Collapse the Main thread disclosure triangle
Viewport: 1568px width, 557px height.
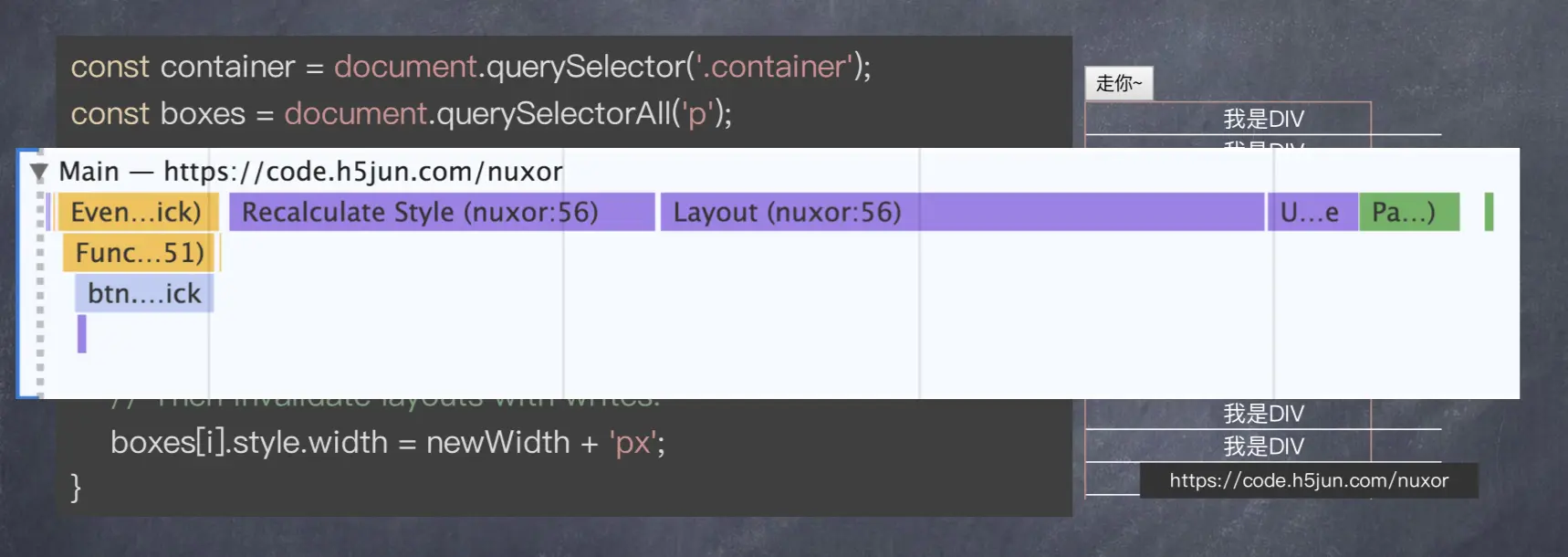tap(38, 172)
